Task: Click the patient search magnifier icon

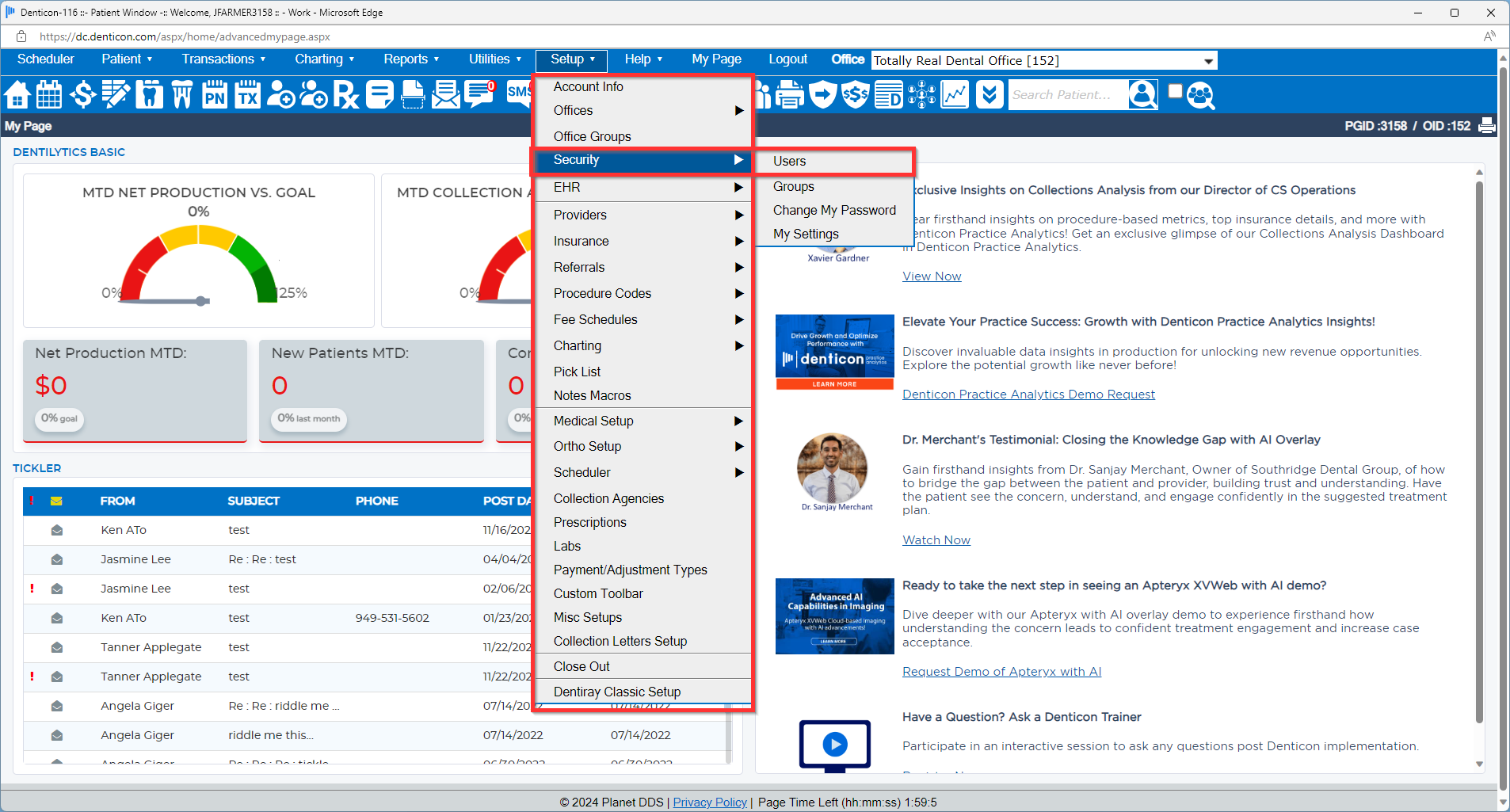Action: [1142, 95]
